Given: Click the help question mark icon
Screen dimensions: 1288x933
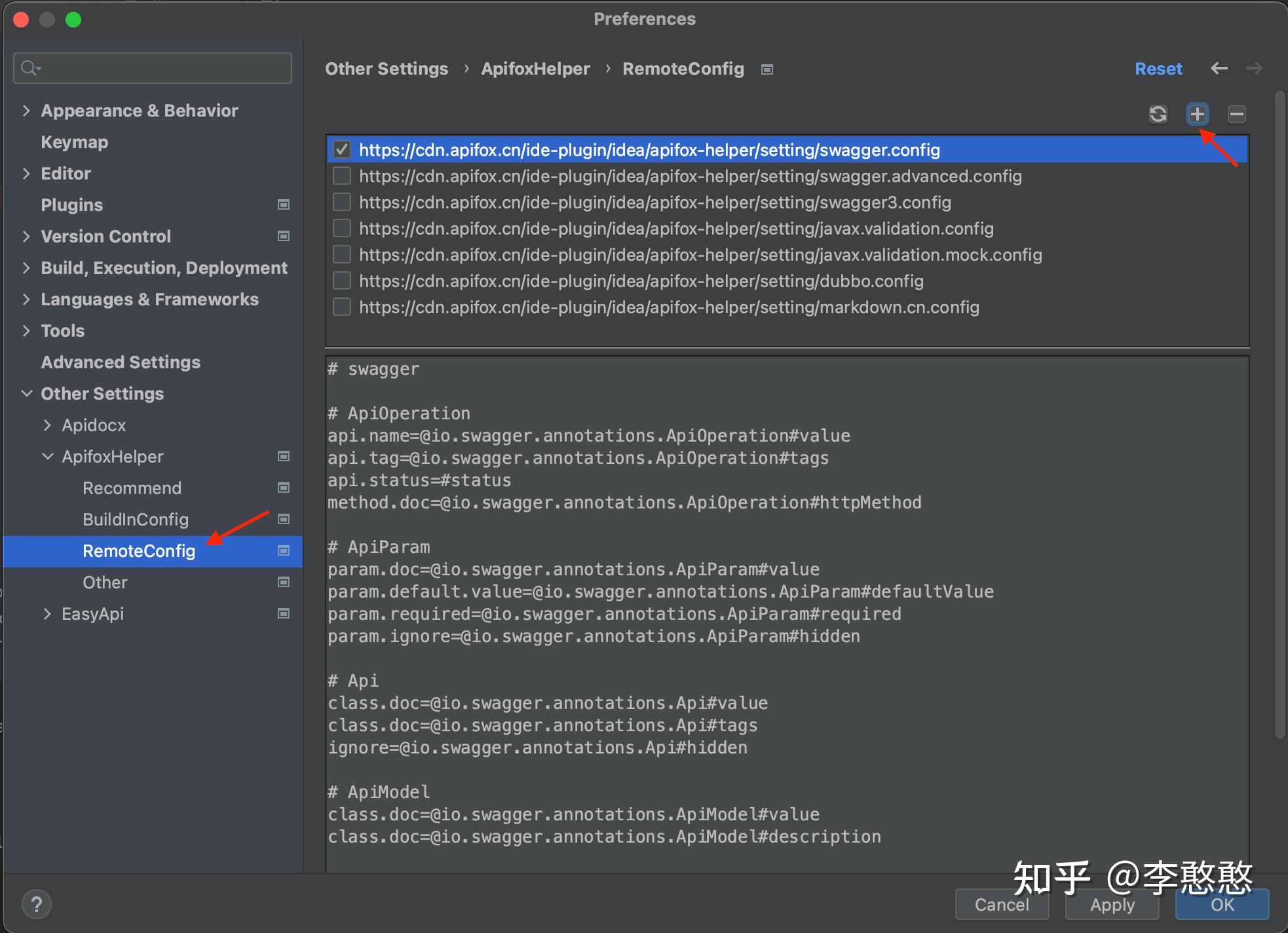Looking at the screenshot, I should (37, 904).
